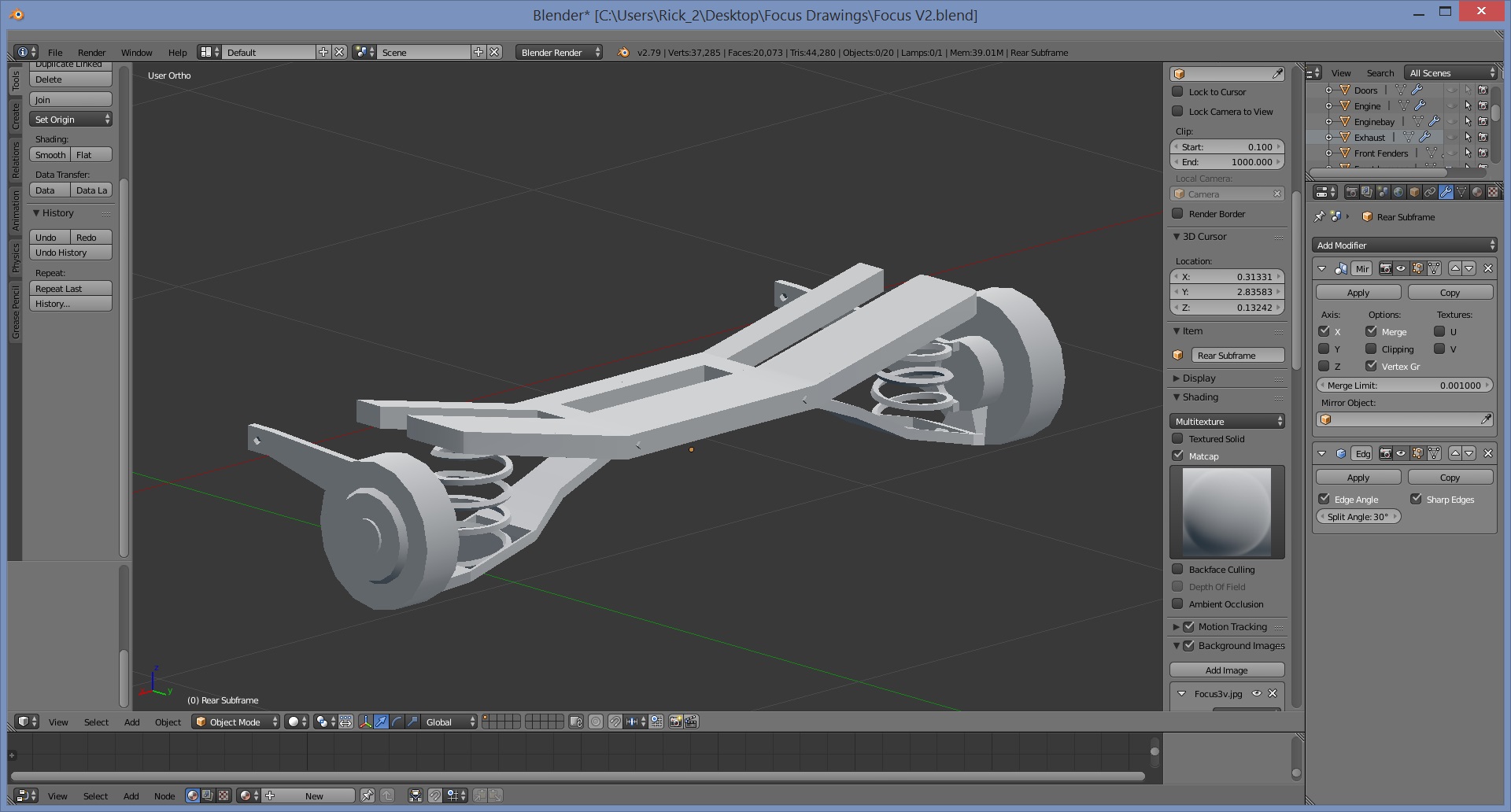Click the pin icon in Properties panel
Image resolution: width=1511 pixels, height=812 pixels.
click(x=1320, y=216)
